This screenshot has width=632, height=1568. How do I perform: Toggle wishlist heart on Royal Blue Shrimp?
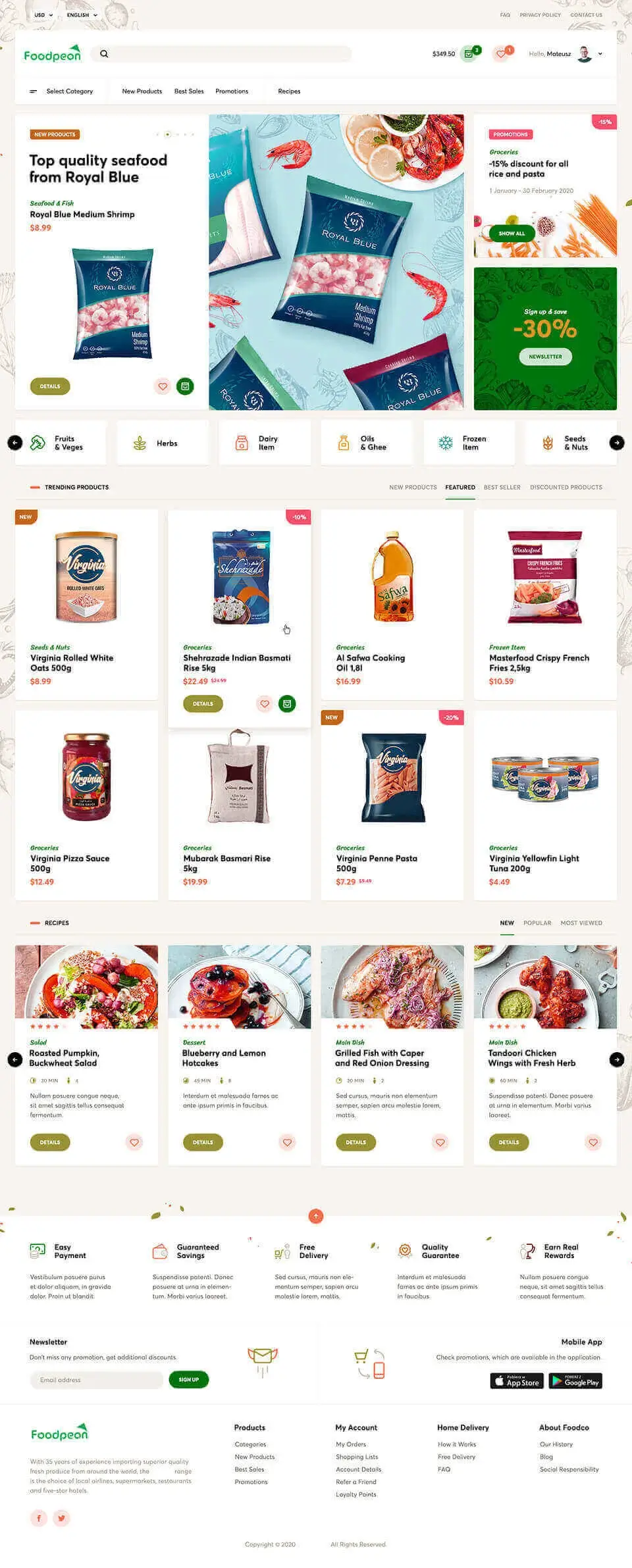click(163, 386)
